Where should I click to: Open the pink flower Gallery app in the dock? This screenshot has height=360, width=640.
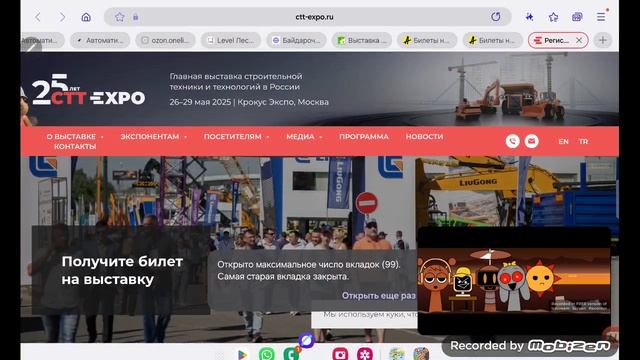364,354
